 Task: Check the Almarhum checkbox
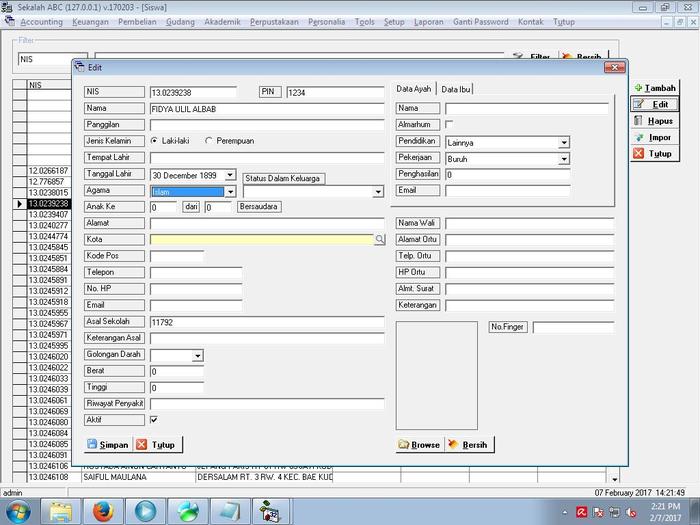449,124
